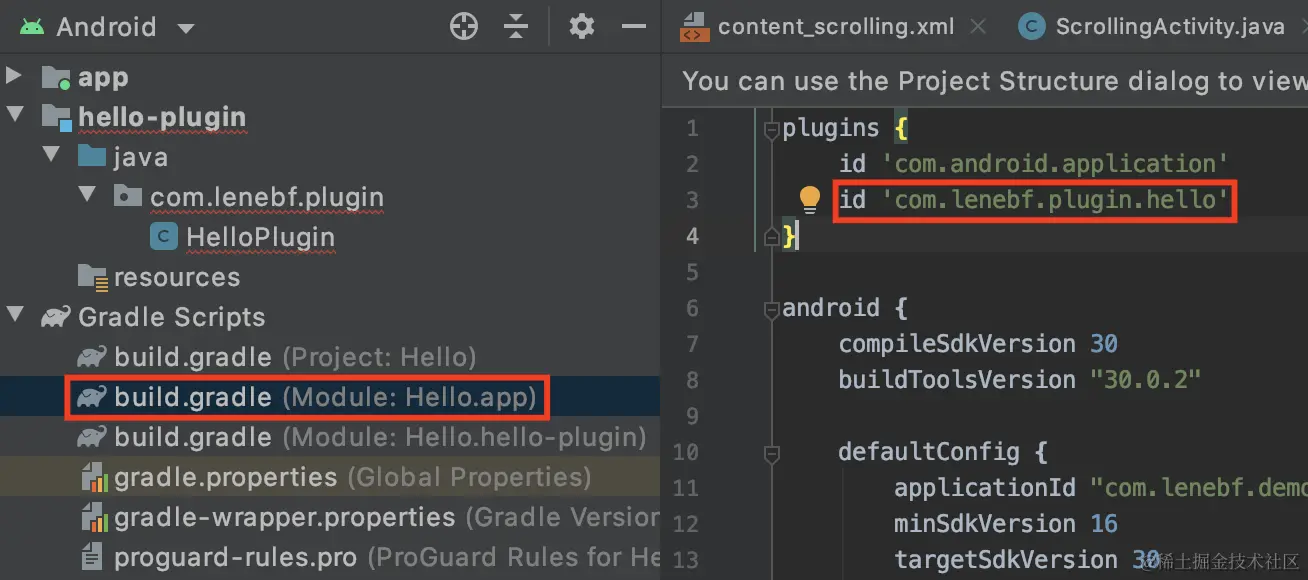Click proguard-rules.pro file icon
The height and width of the screenshot is (580, 1308).
pyautogui.click(x=92, y=557)
